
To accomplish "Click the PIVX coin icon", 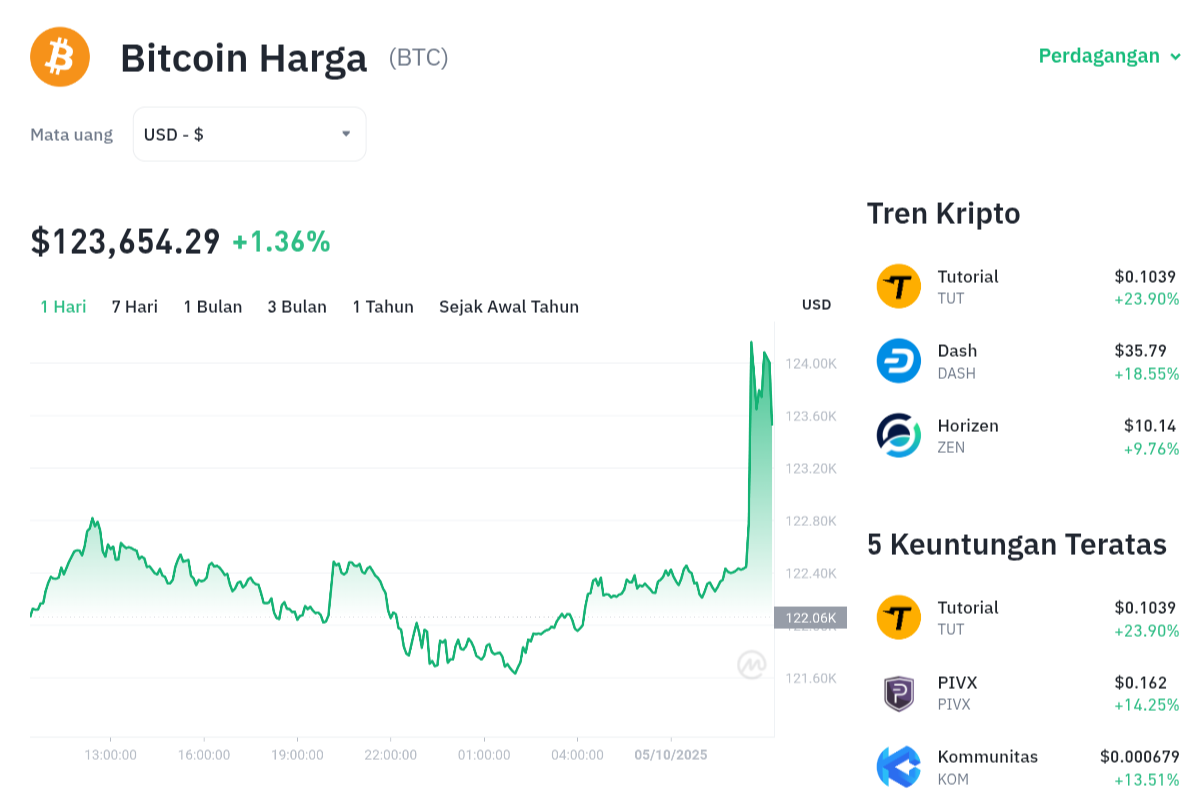I will click(x=898, y=692).
